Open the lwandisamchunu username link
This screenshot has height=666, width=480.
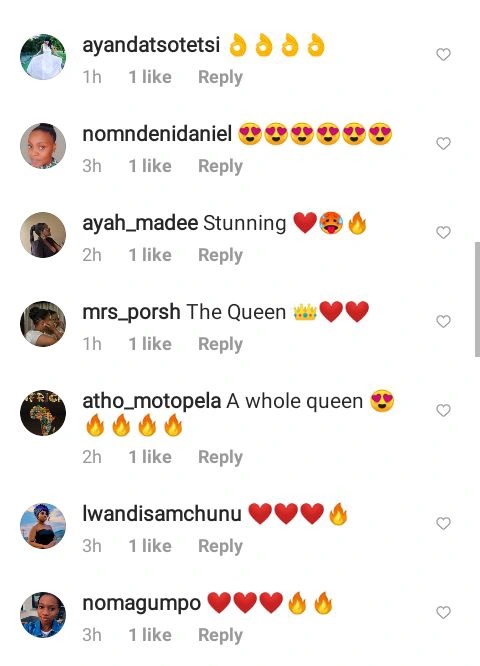click(x=162, y=514)
